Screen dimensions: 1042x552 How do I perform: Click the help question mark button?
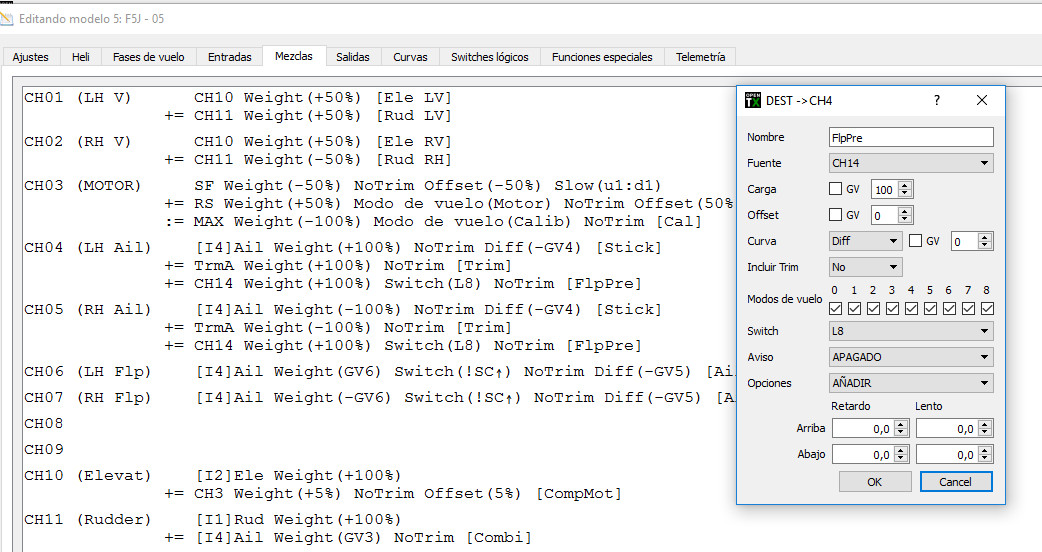coord(937,100)
